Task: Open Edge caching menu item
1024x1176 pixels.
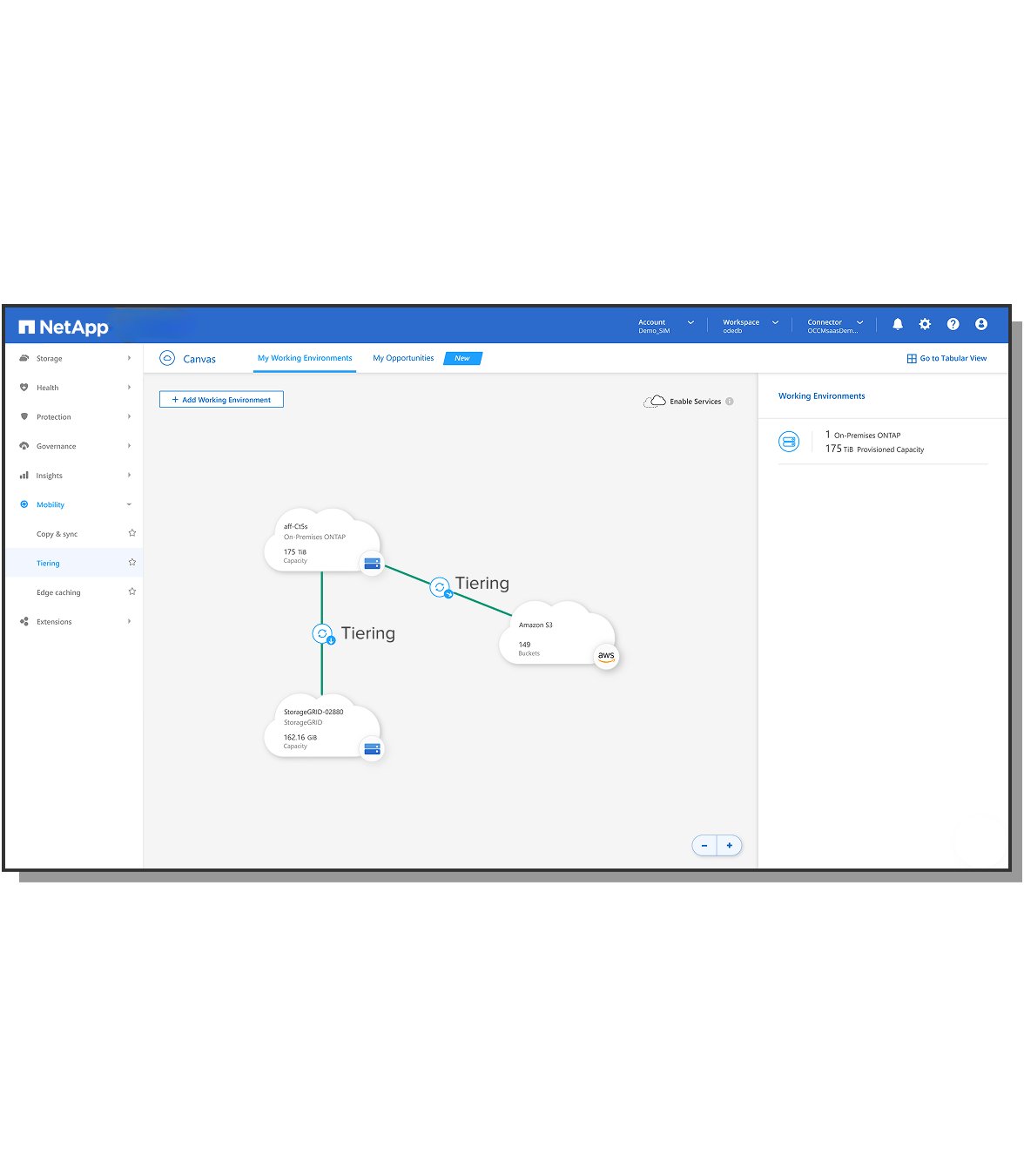Action: click(x=58, y=592)
